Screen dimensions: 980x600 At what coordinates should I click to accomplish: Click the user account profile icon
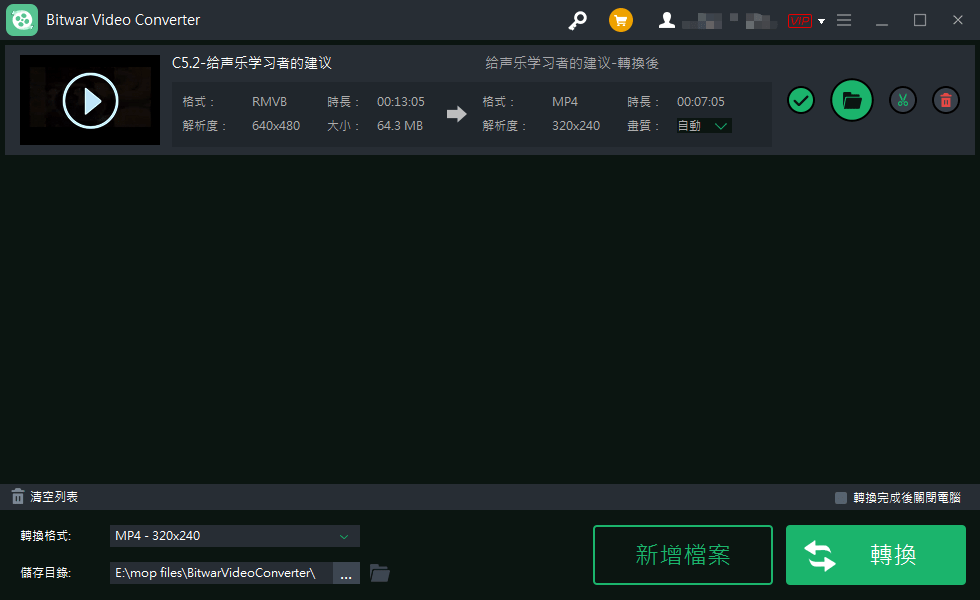click(x=667, y=20)
